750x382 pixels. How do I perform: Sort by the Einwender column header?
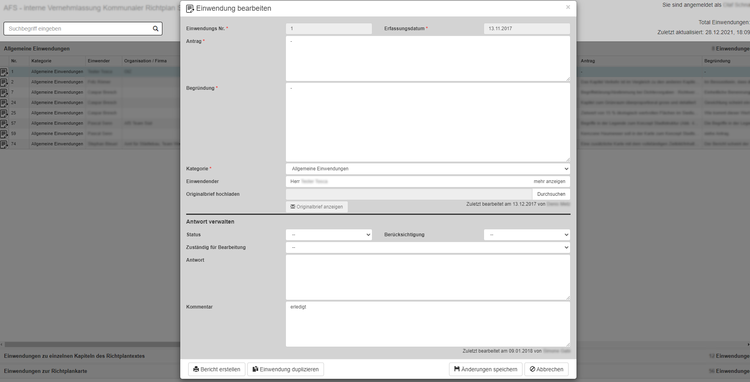(x=104, y=61)
